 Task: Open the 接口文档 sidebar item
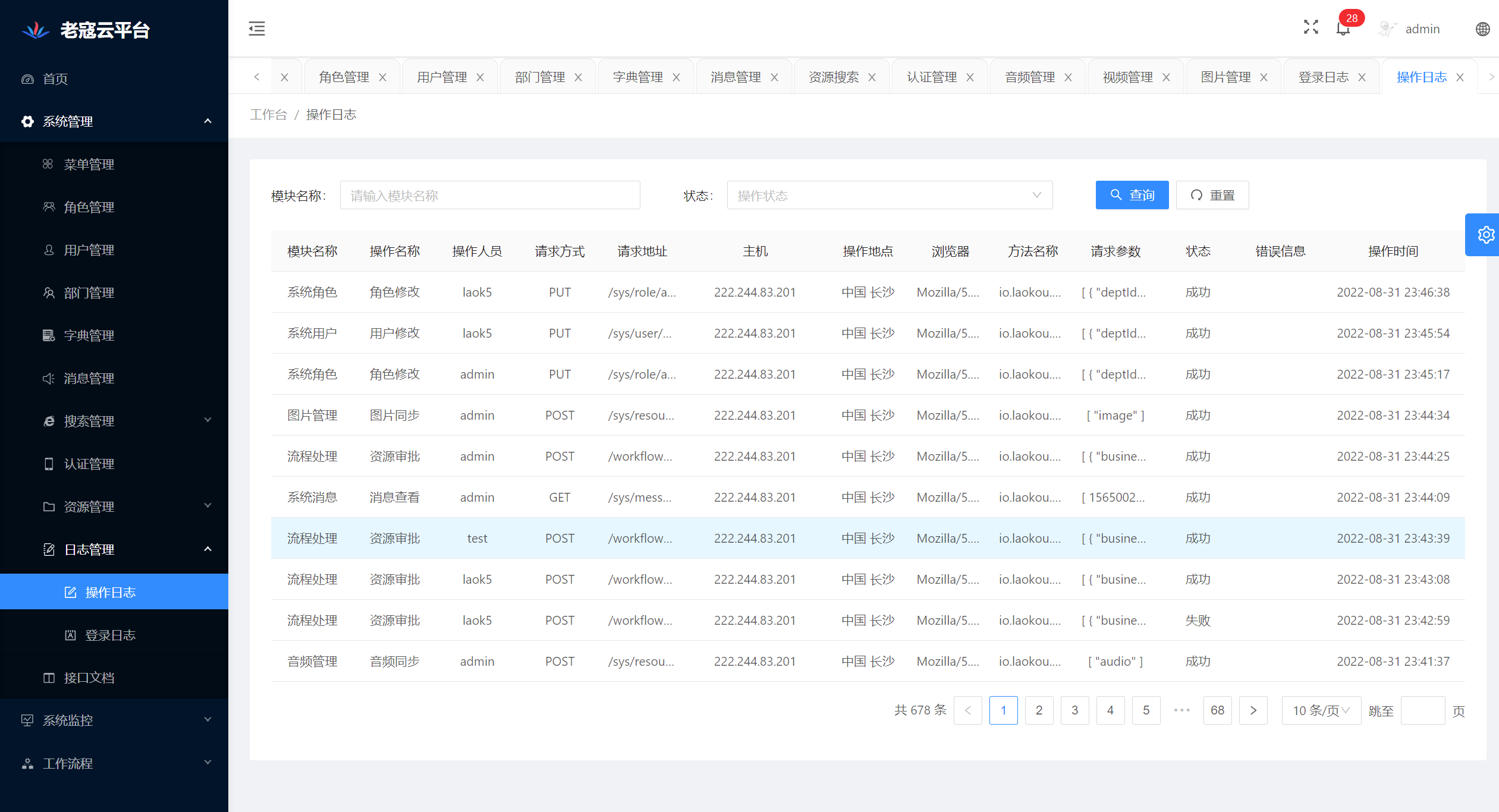pyautogui.click(x=89, y=678)
